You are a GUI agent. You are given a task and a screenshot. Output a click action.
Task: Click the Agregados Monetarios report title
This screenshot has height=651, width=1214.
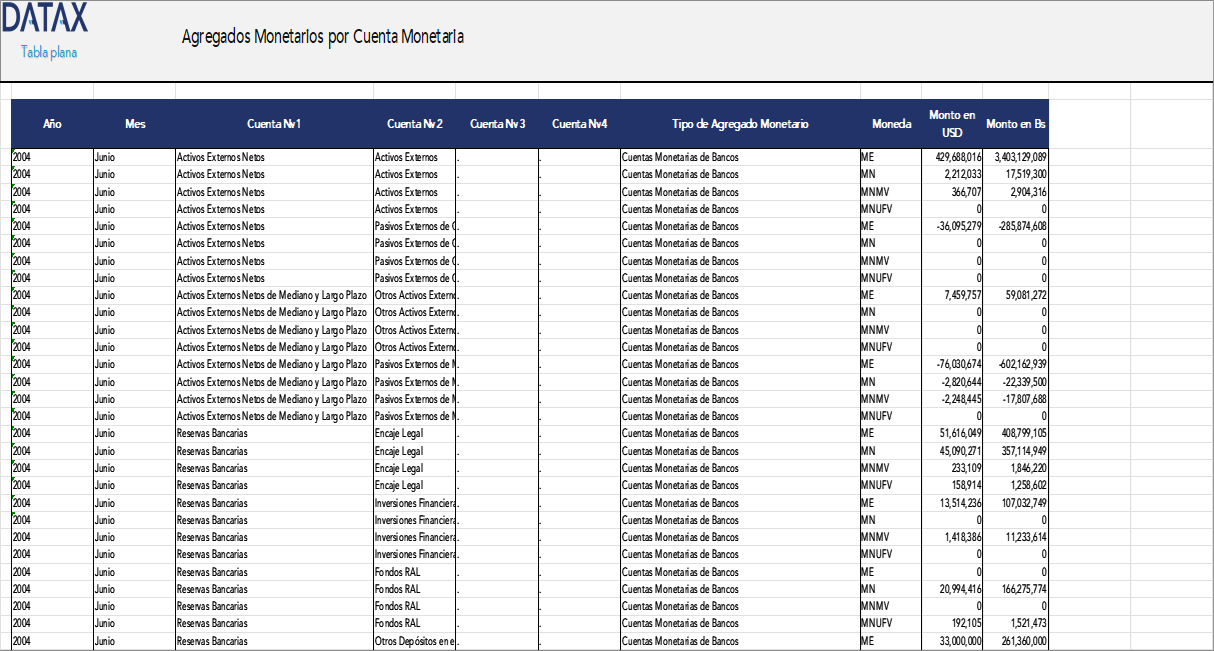tap(322, 37)
